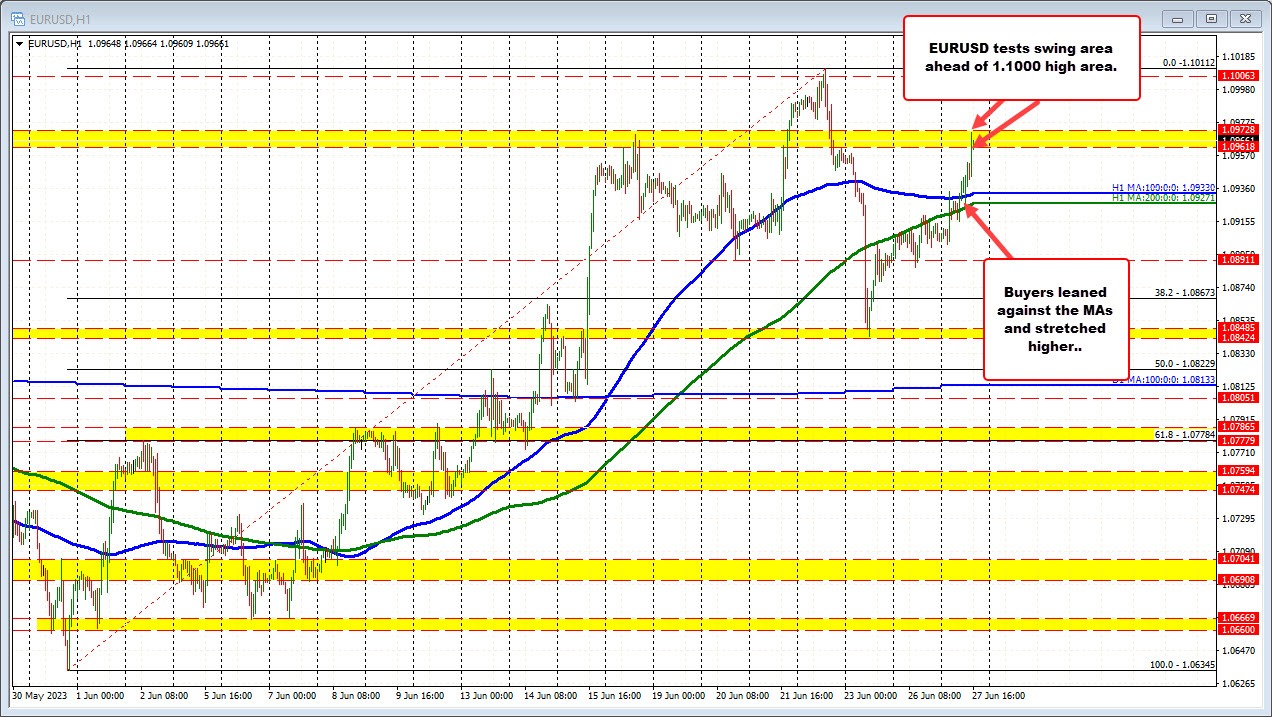Select the 1.09728 swing area price label
This screenshot has width=1272, height=717.
1237,131
